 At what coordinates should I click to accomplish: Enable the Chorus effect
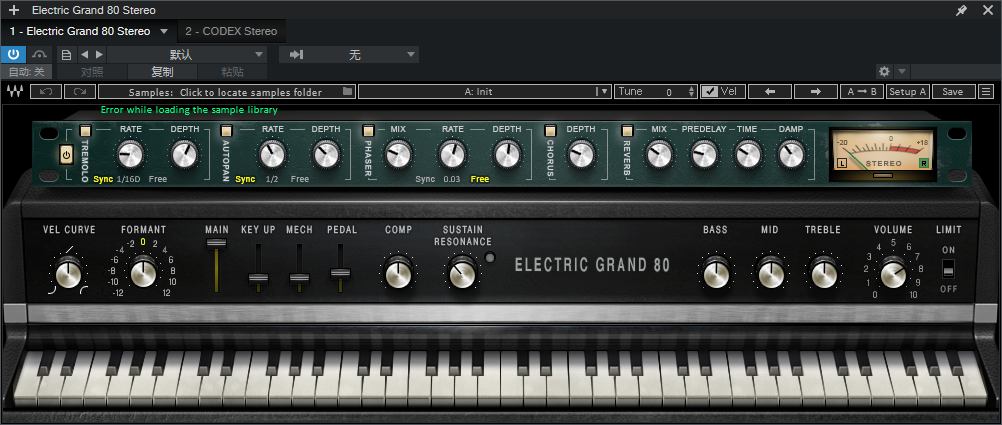click(x=550, y=130)
